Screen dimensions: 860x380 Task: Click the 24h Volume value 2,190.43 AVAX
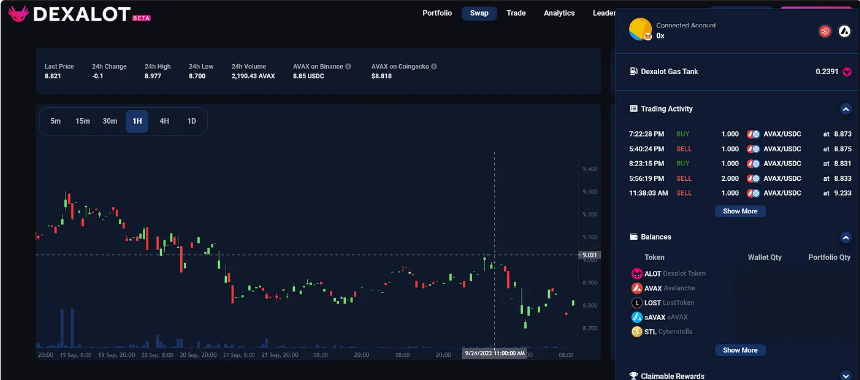(x=253, y=76)
